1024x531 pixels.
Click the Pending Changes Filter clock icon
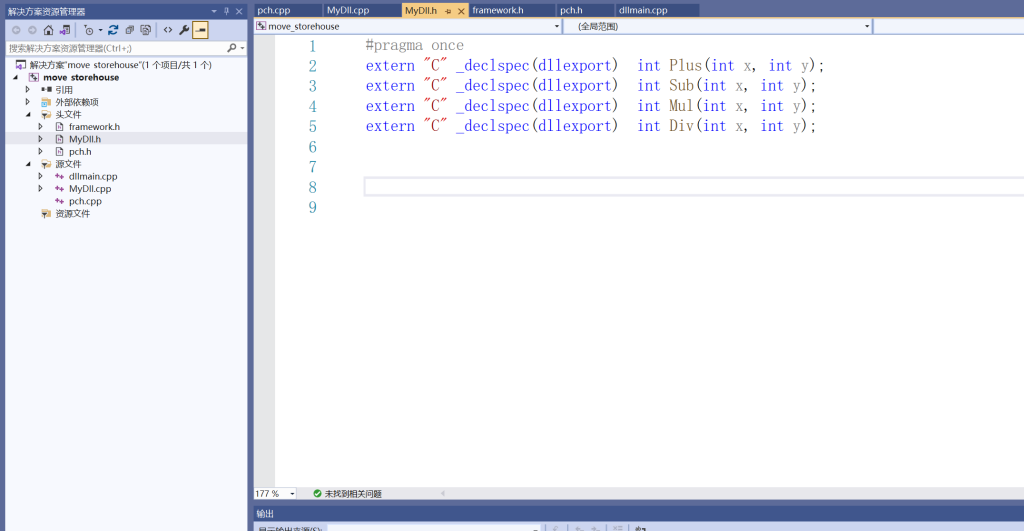tap(89, 30)
